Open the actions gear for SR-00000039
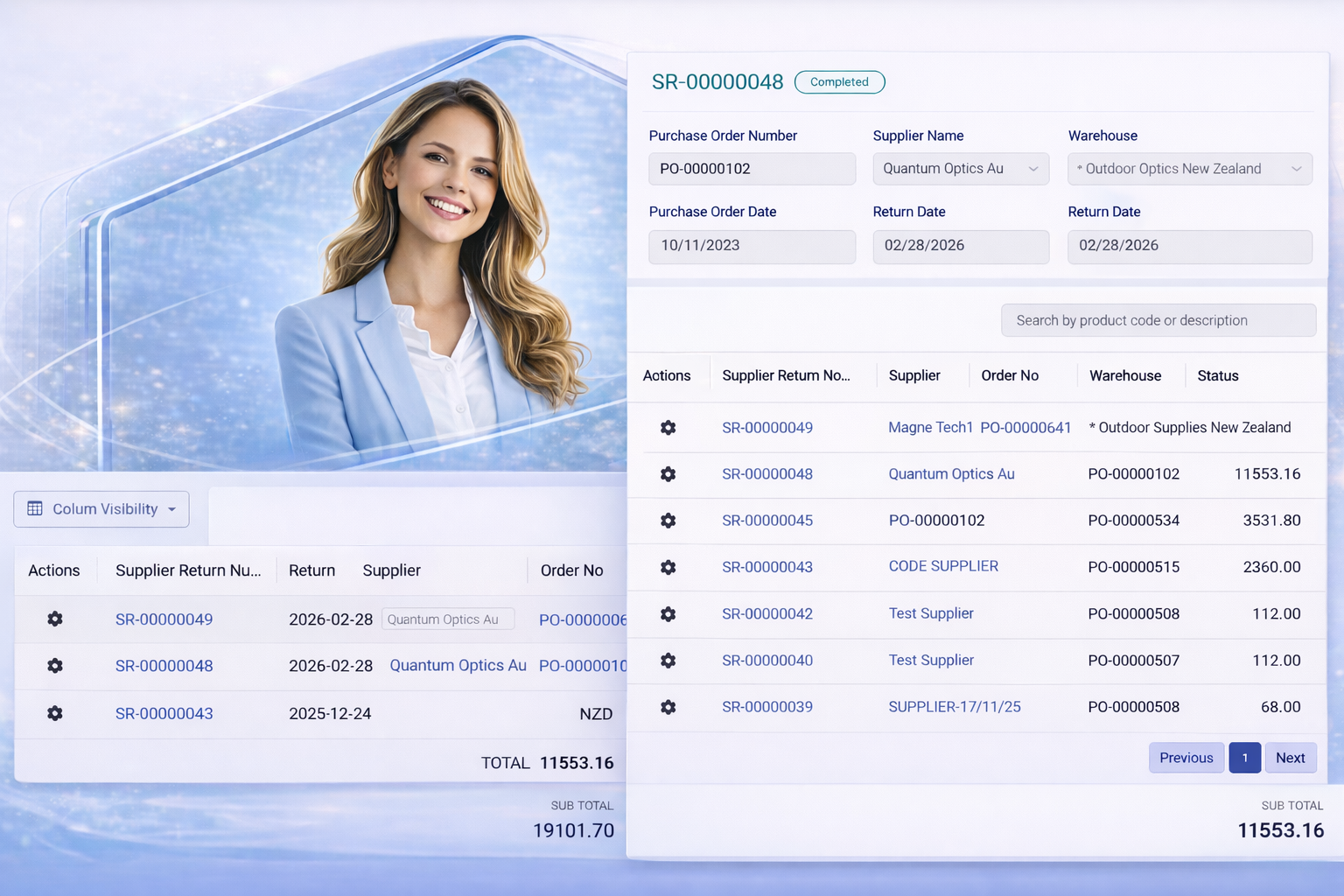The image size is (1344, 896). (668, 706)
